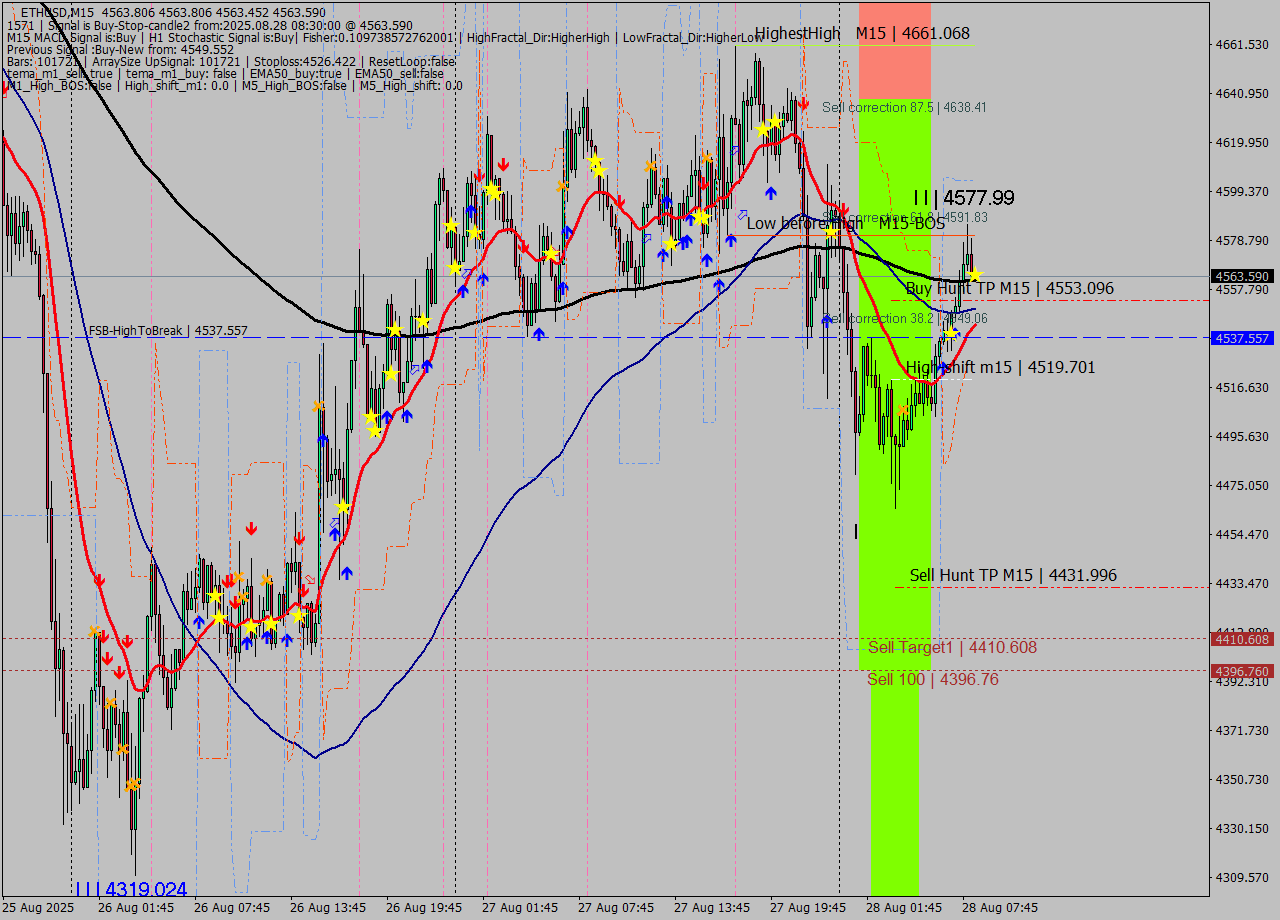Image resolution: width=1280 pixels, height=920 pixels.
Task: Click the black 4563.590 current price tag
Action: pos(1241,276)
